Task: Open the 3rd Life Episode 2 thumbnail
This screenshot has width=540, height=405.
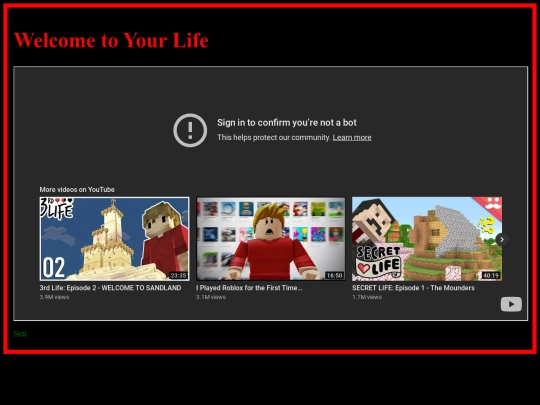Action: click(114, 239)
